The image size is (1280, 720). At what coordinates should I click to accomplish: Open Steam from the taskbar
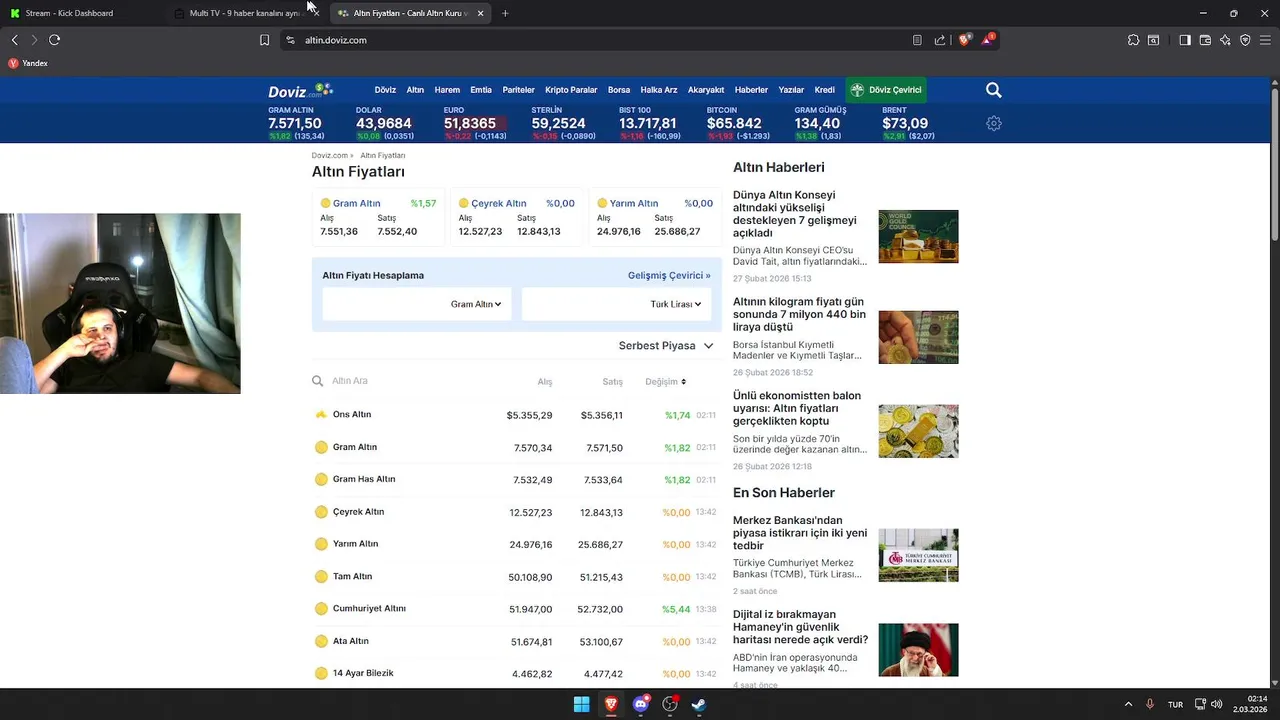tap(699, 704)
